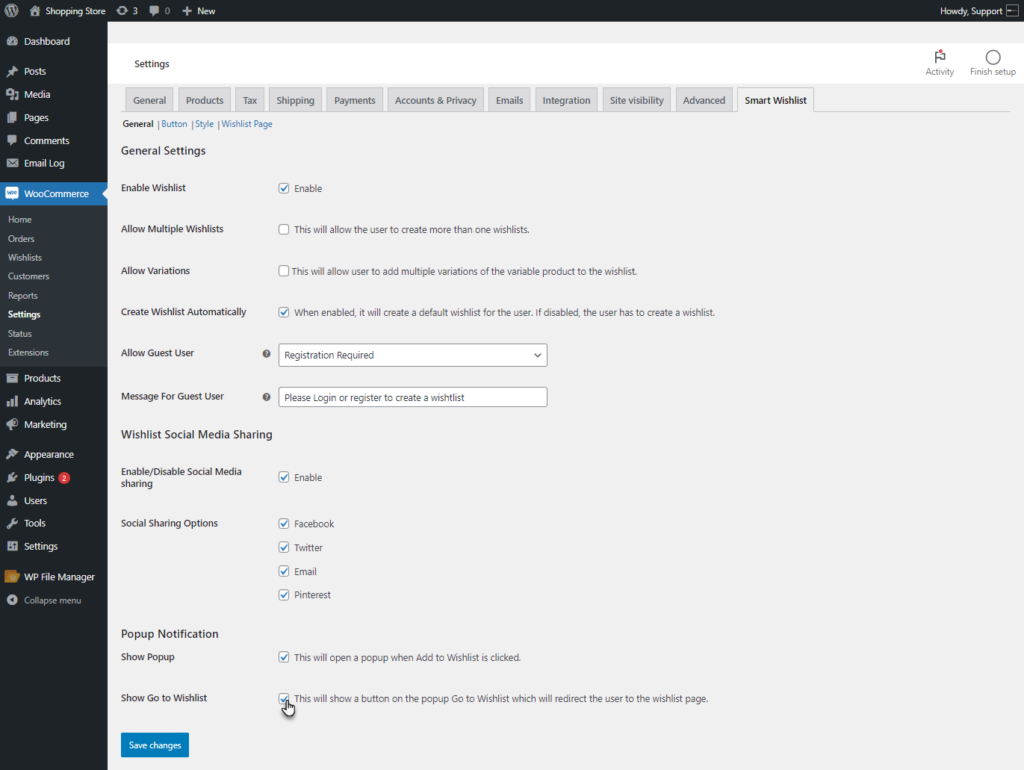Click the WordPress logo icon
The image size is (1024, 770).
coord(11,11)
